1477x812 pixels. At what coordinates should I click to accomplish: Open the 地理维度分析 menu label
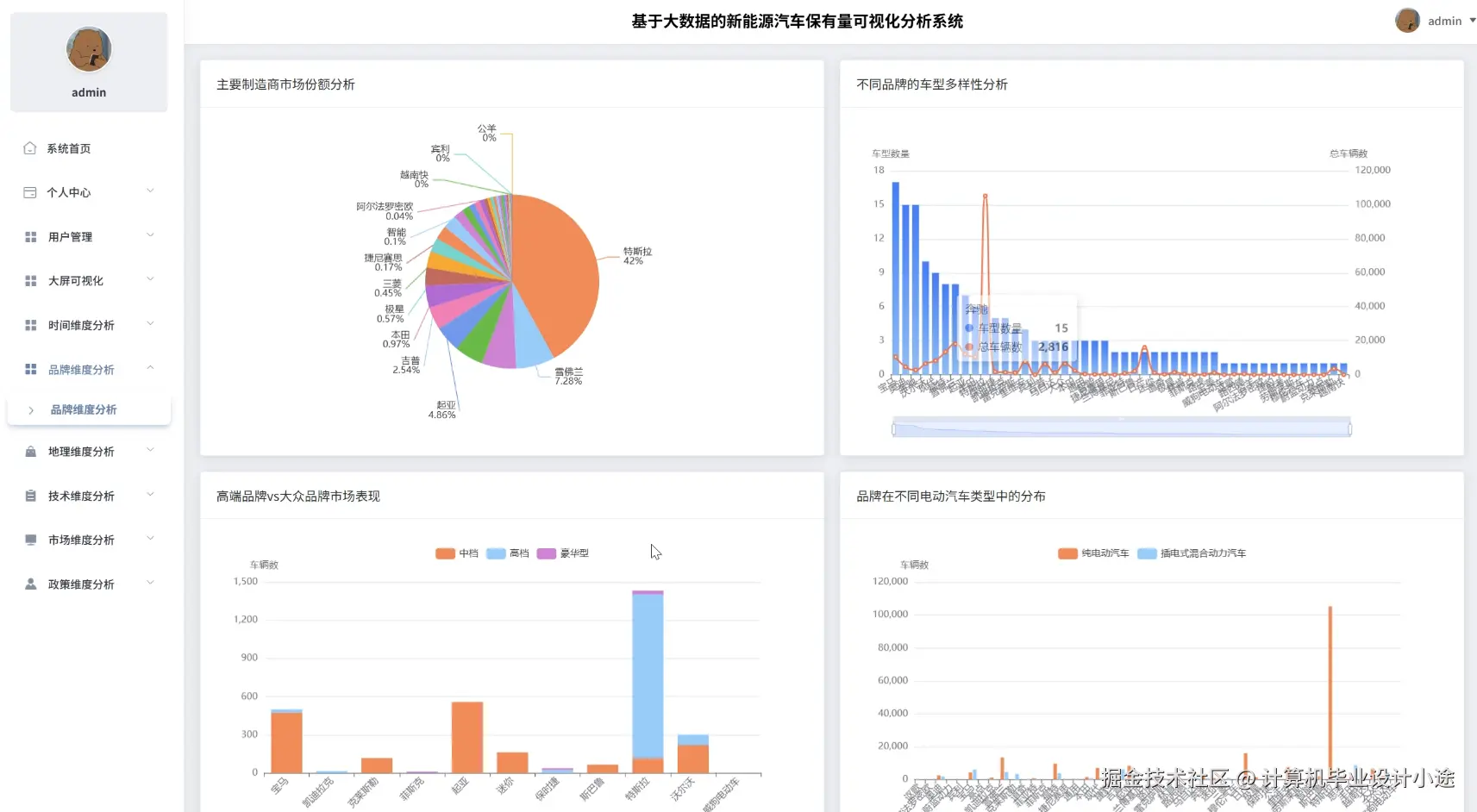[x=81, y=452]
